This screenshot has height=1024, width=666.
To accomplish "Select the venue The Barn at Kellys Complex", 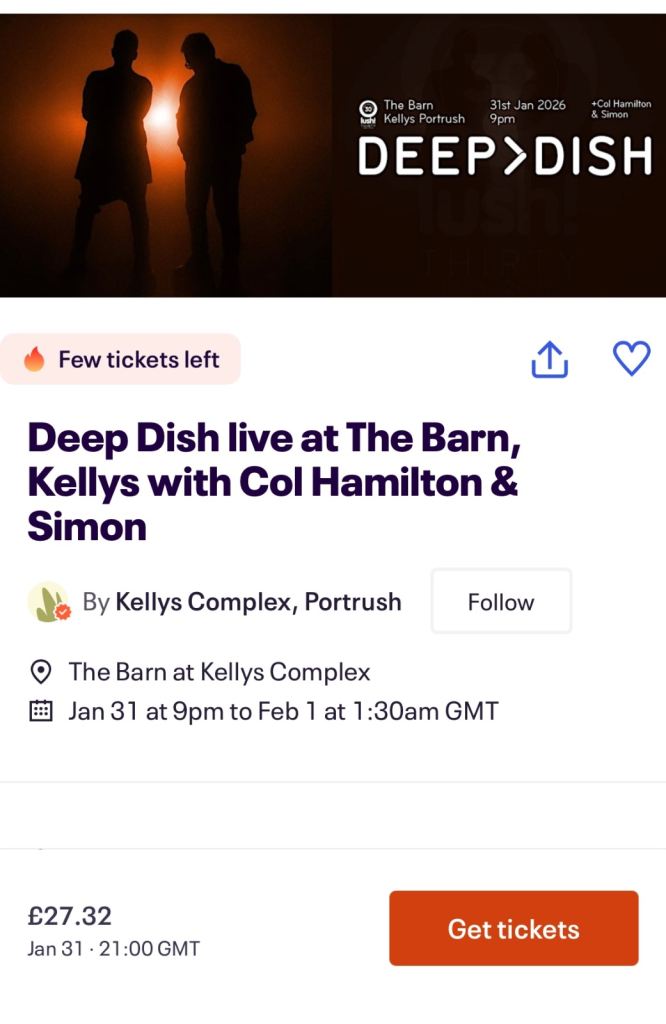I will coord(219,671).
